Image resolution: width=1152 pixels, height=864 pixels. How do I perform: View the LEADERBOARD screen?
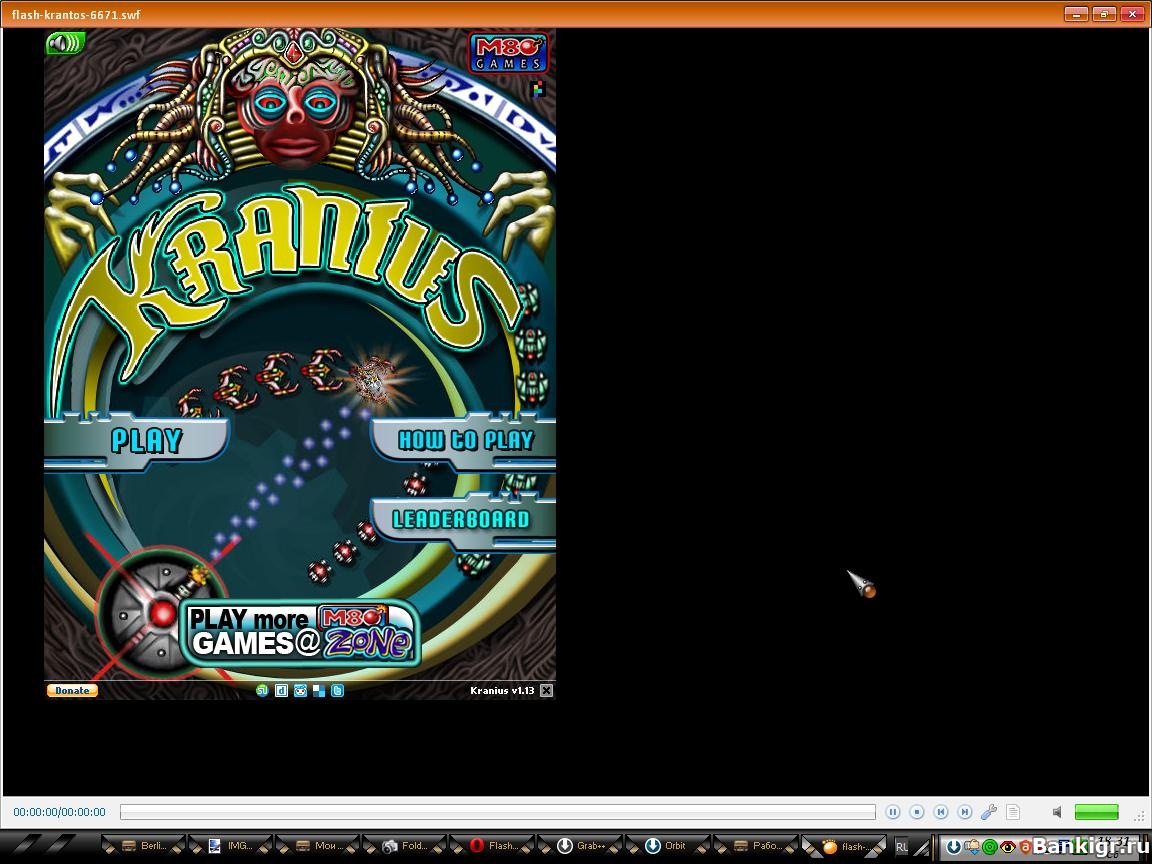click(464, 520)
